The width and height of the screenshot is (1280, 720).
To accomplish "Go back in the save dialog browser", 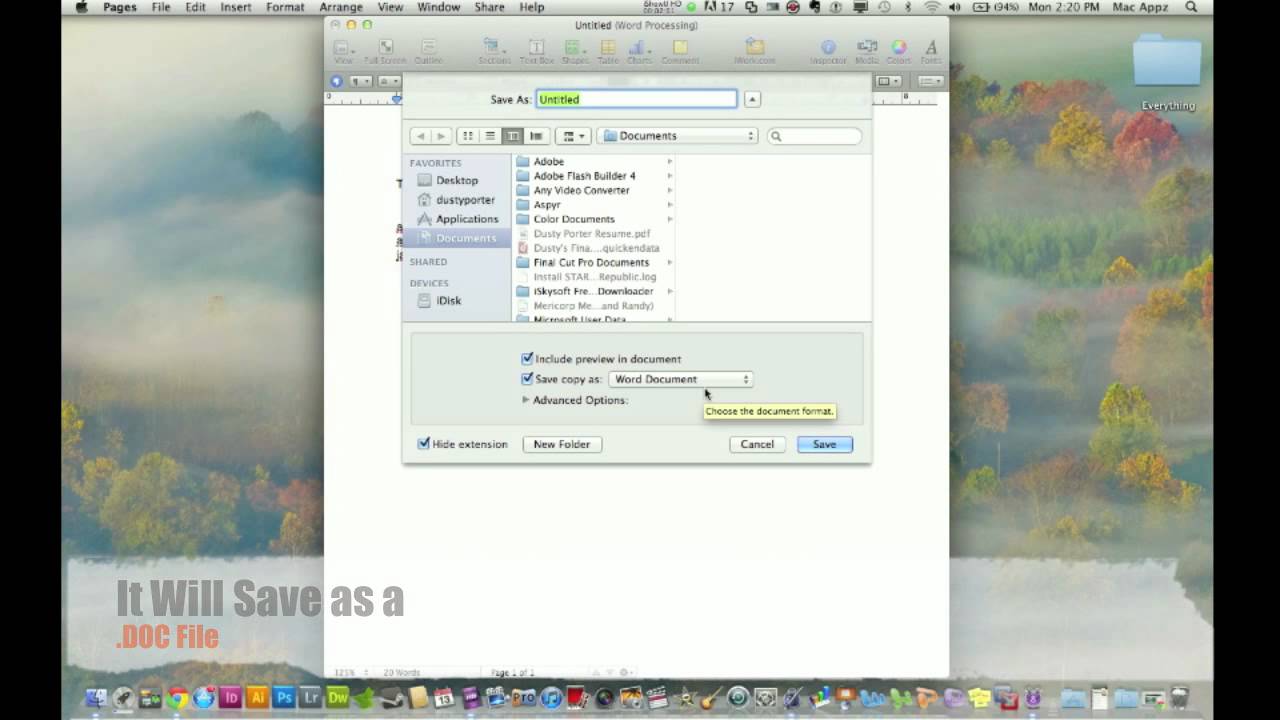I will pyautogui.click(x=421, y=136).
